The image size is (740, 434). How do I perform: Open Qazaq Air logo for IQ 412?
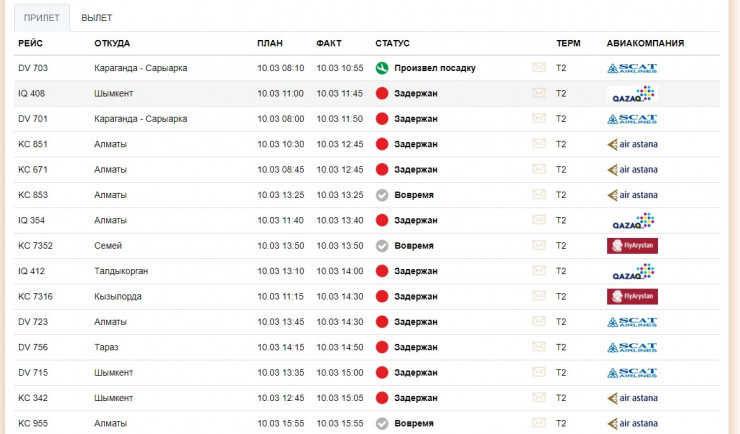632,271
